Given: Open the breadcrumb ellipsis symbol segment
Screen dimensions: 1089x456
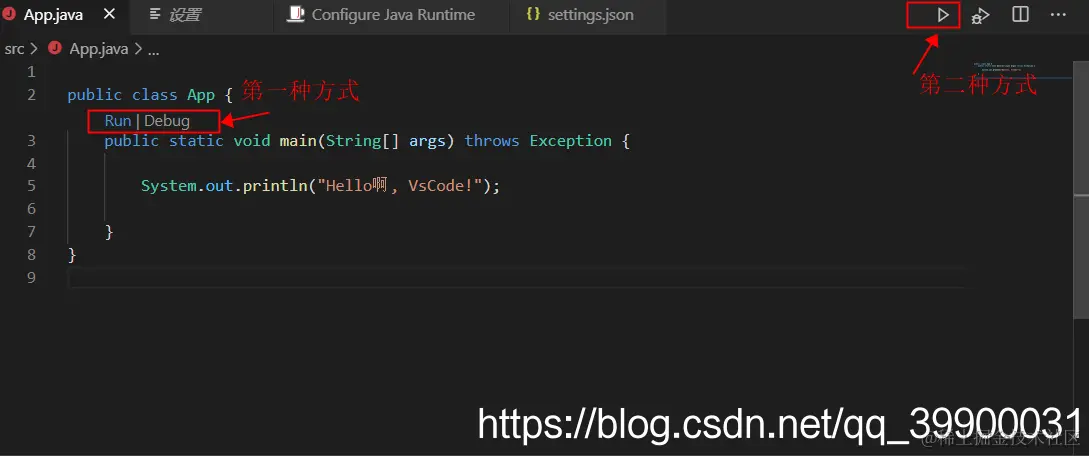Looking at the screenshot, I should (x=153, y=50).
